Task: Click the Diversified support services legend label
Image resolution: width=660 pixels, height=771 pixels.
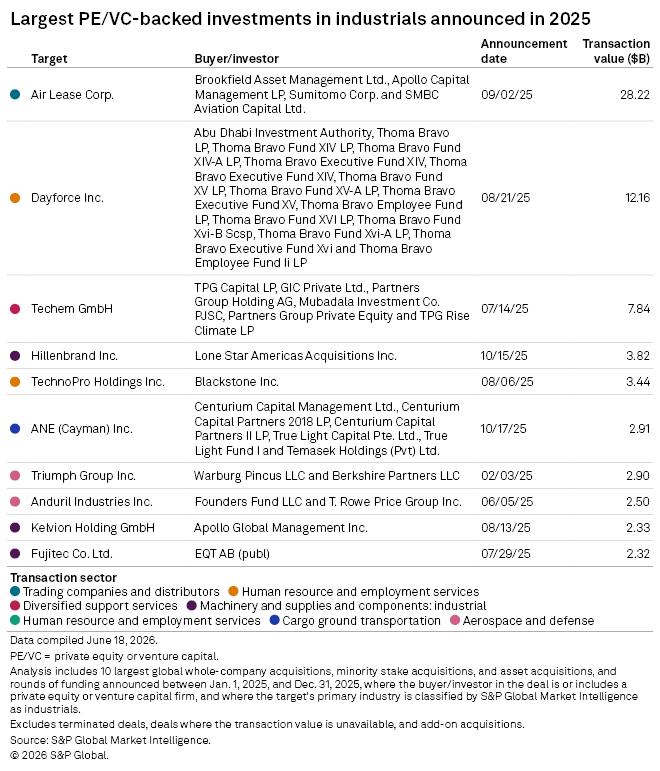Action: point(100,606)
